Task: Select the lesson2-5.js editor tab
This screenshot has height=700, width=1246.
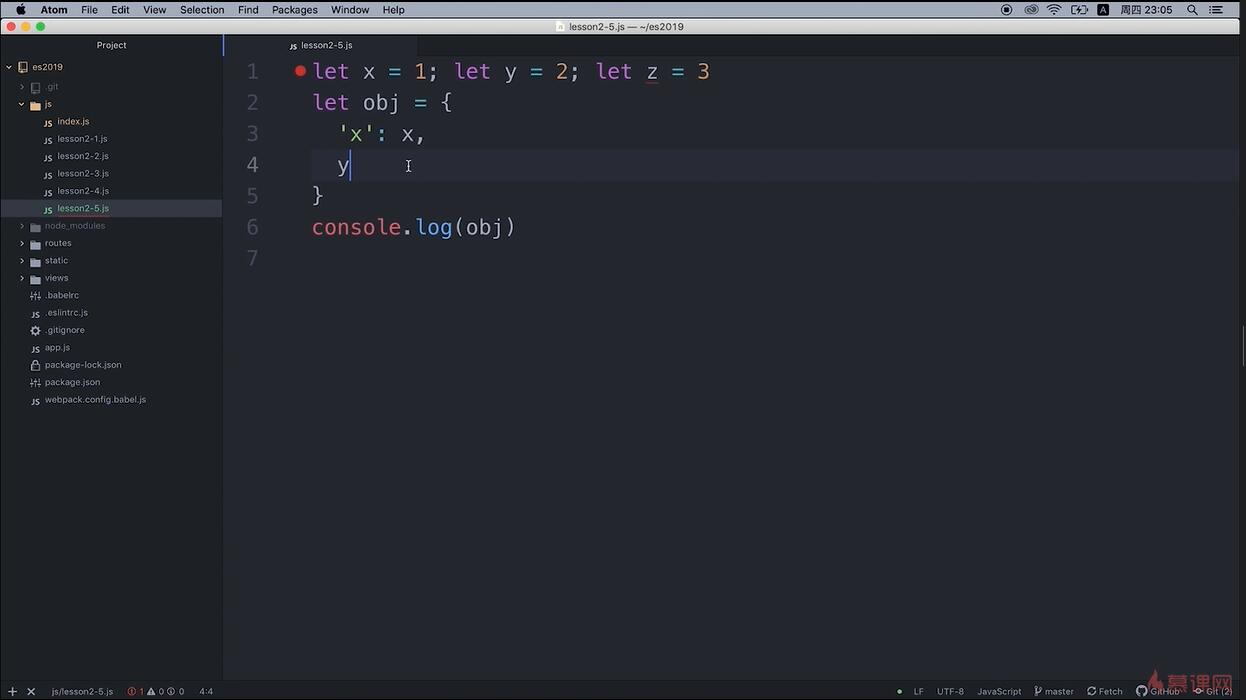Action: 321,45
